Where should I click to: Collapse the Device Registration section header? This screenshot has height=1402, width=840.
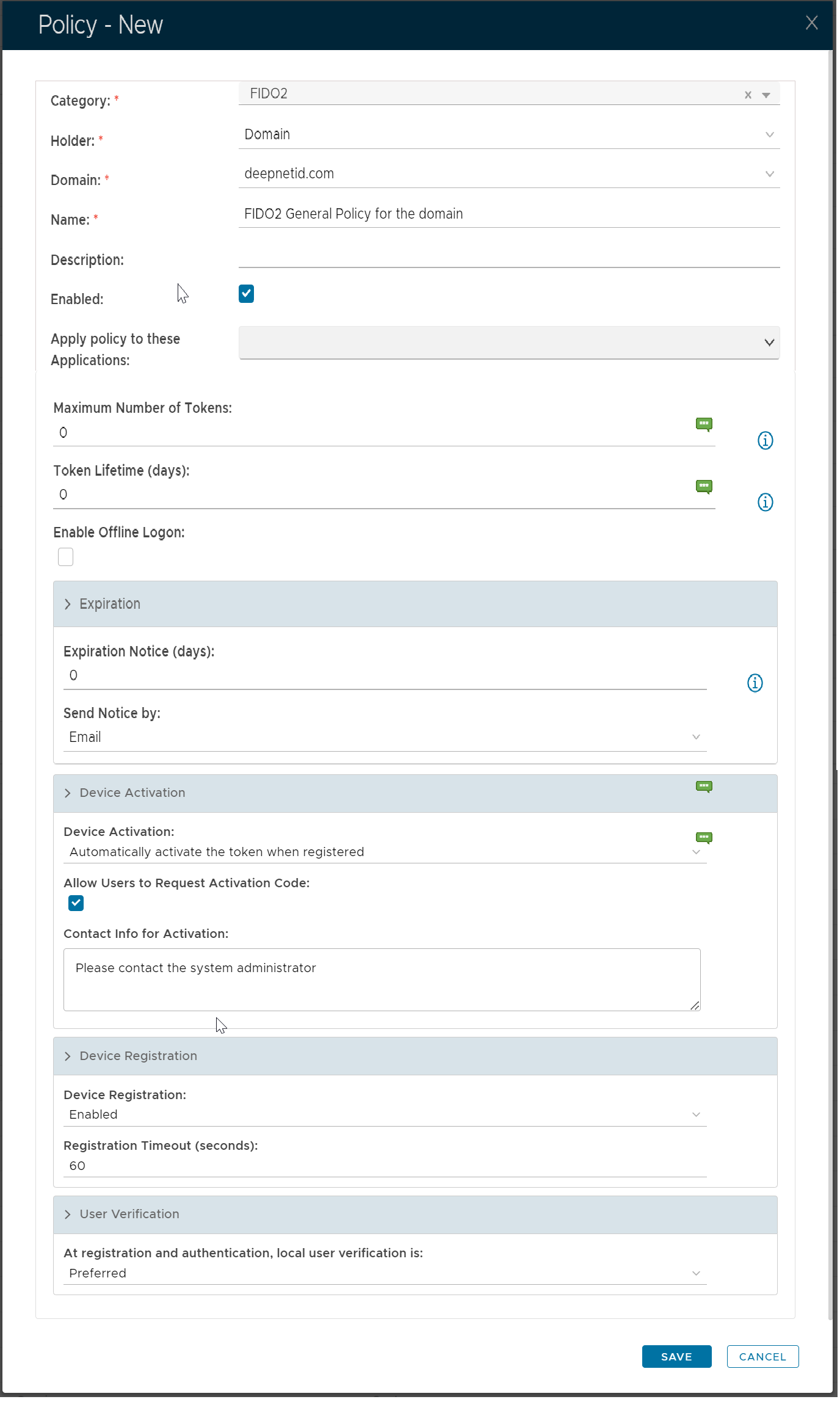tap(138, 1056)
